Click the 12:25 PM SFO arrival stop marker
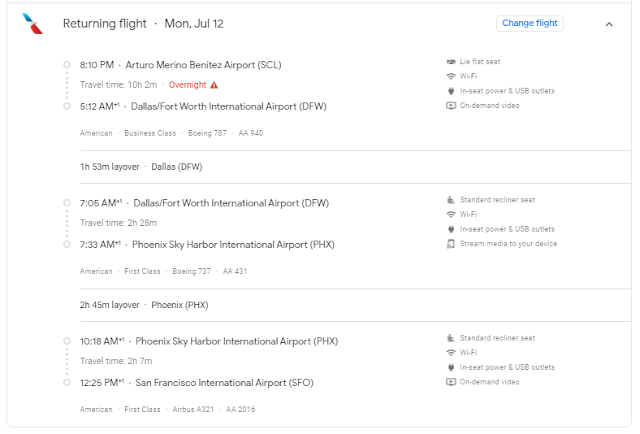This screenshot has width=640, height=434. [67, 383]
